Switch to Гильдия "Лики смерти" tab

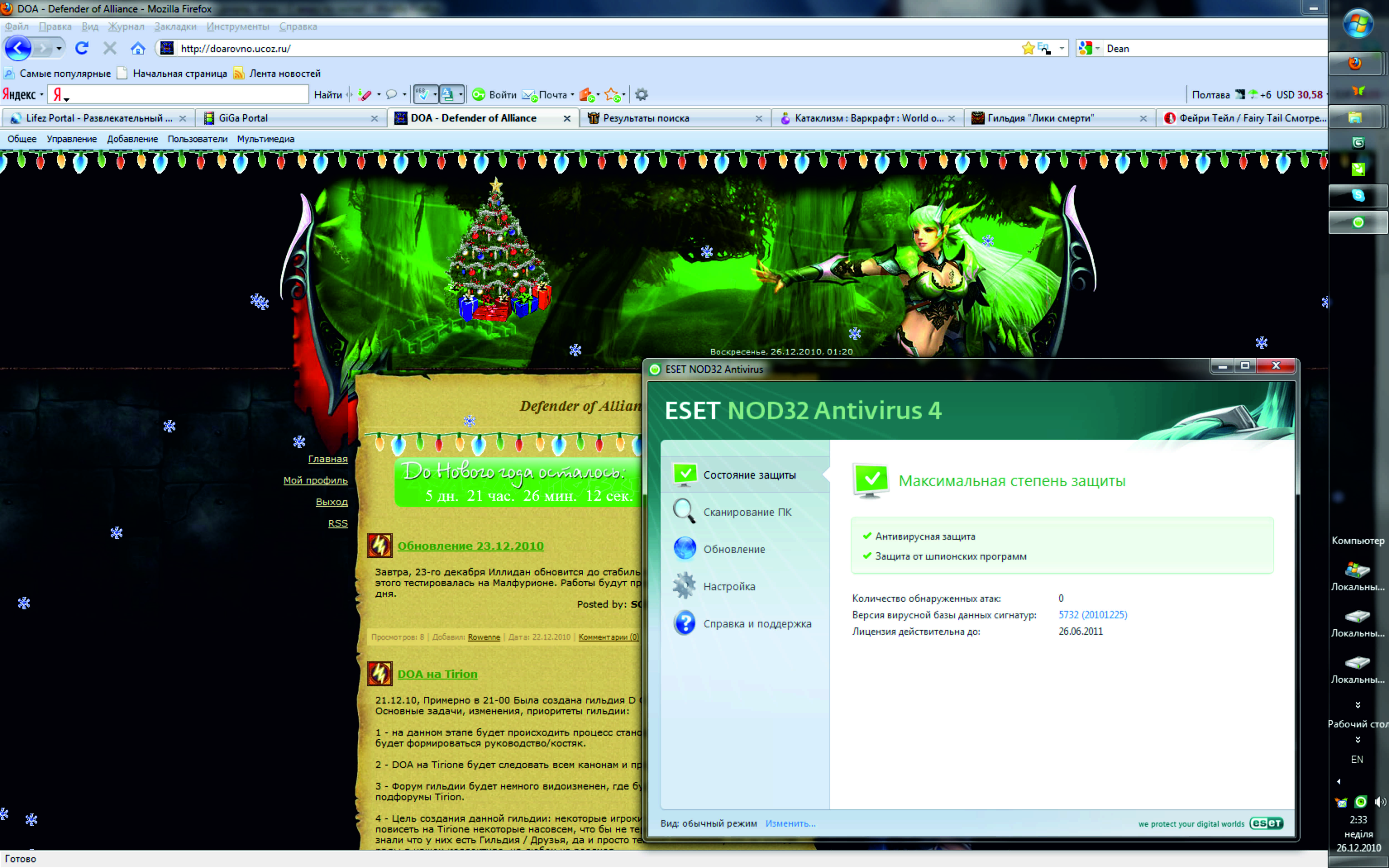[x=1059, y=118]
